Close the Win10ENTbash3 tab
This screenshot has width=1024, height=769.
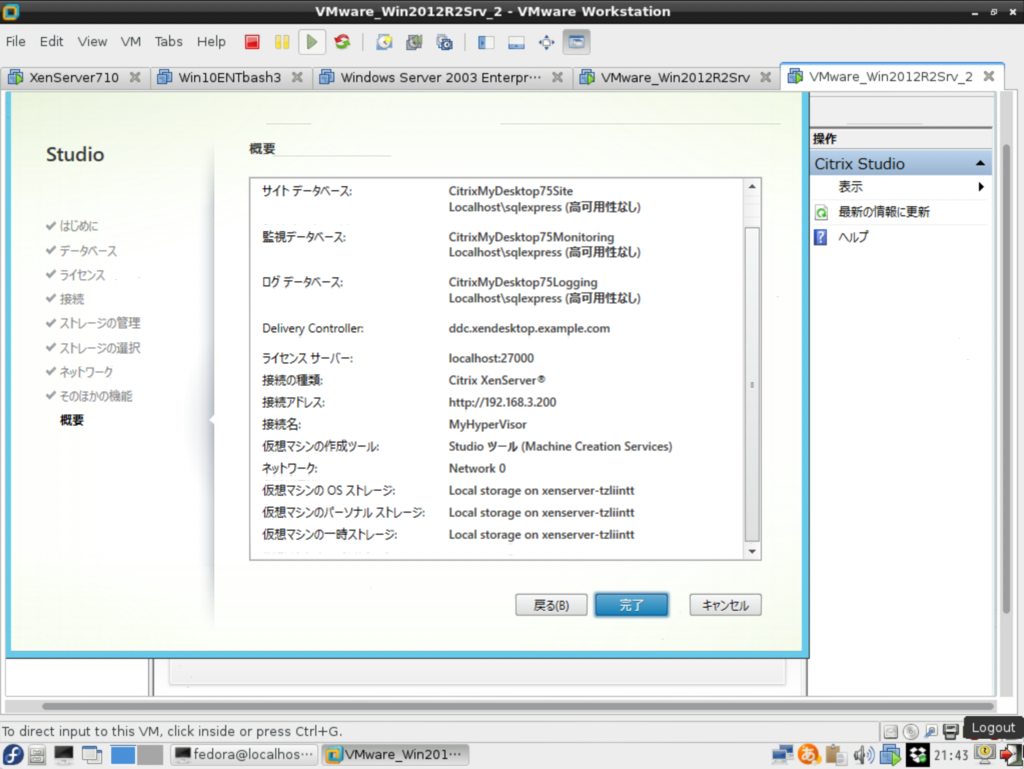point(297,77)
